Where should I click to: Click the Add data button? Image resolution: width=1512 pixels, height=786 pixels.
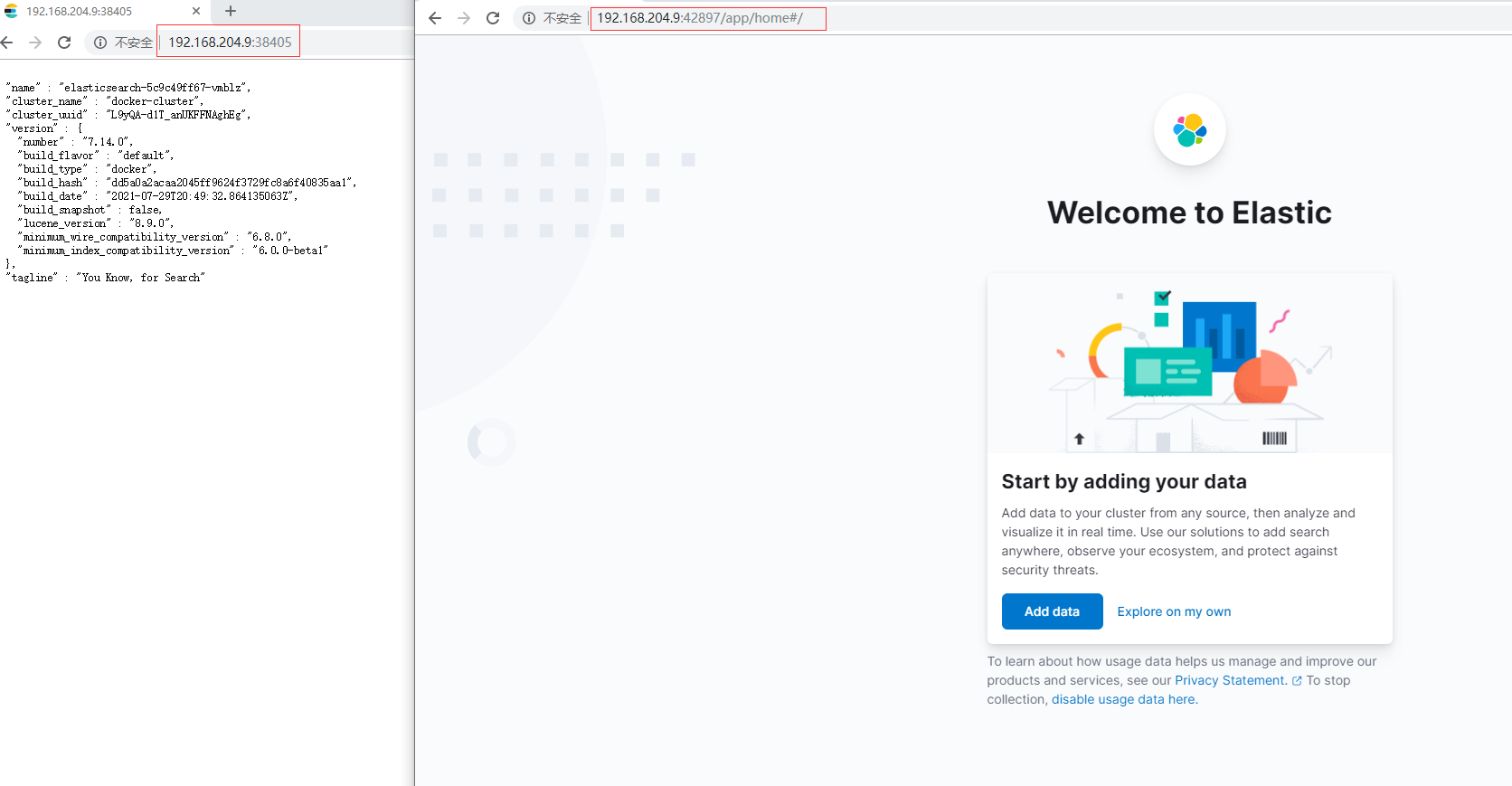(x=1052, y=611)
